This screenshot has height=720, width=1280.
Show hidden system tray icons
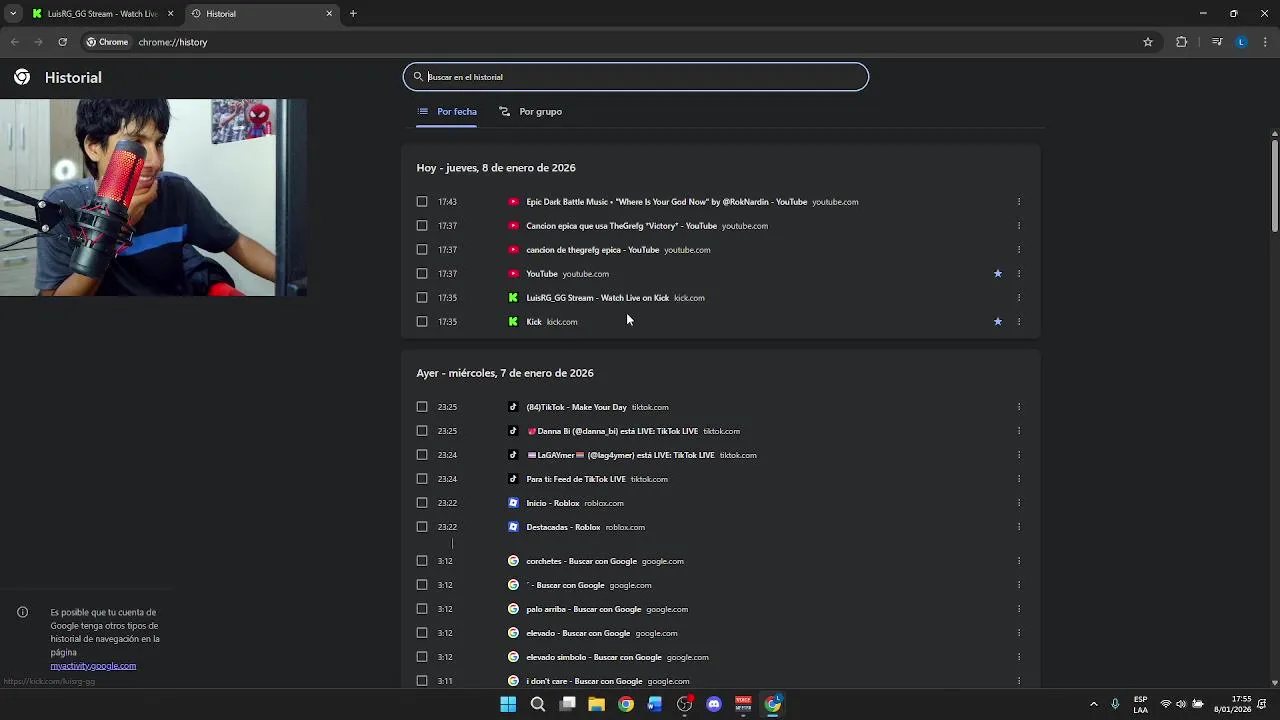click(x=1093, y=704)
